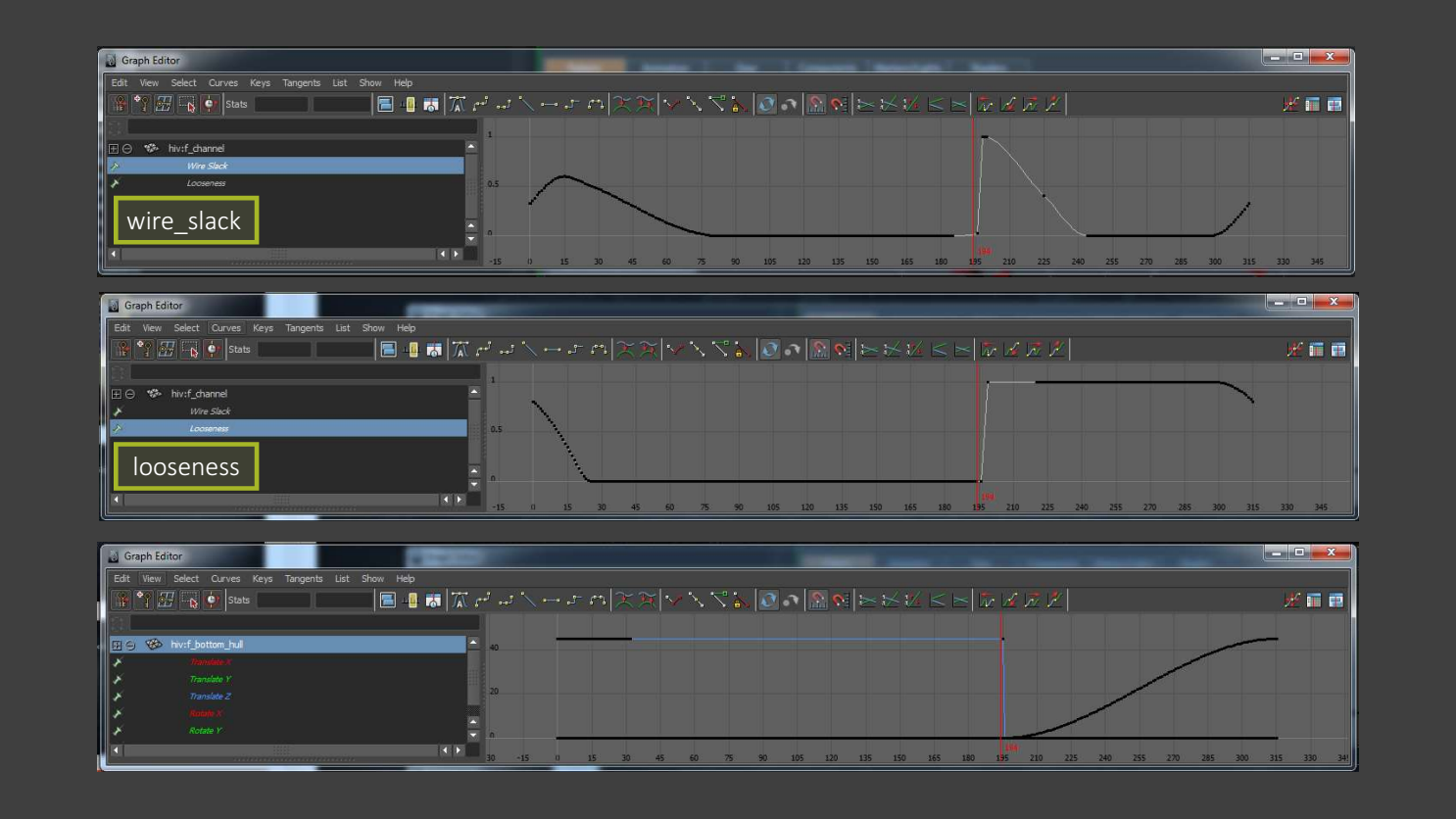Image resolution: width=1456 pixels, height=819 pixels.
Task: Expand hiv:f_channel plus box in wire_slack window
Action: point(114,149)
